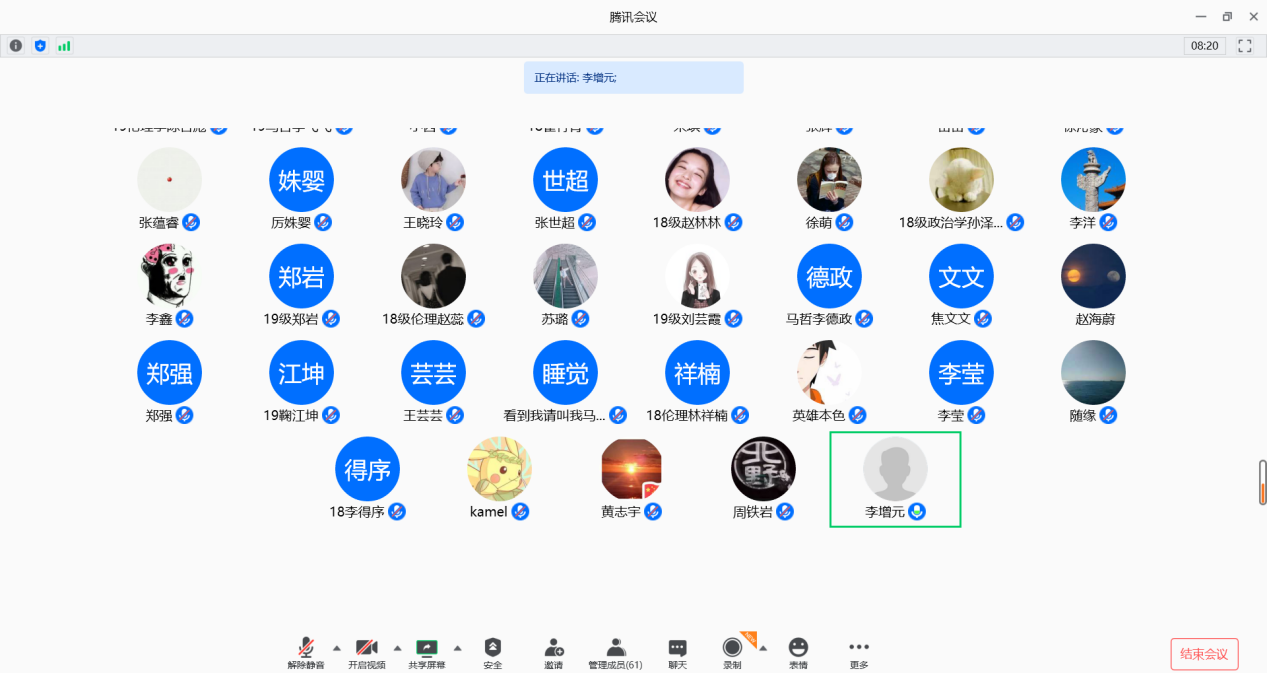Screen dimensions: 1267x673
Task: Expand share options arrow beside 共享屏幕
Action: pos(458,647)
